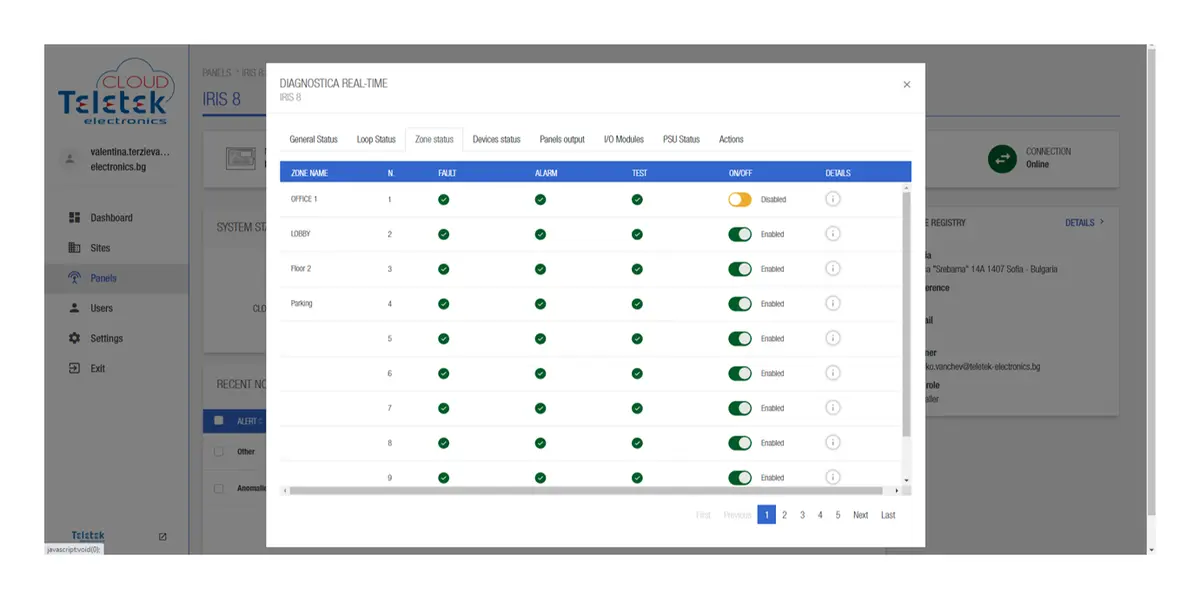Click fault status check for Parking
1200x599 pixels.
[443, 304]
